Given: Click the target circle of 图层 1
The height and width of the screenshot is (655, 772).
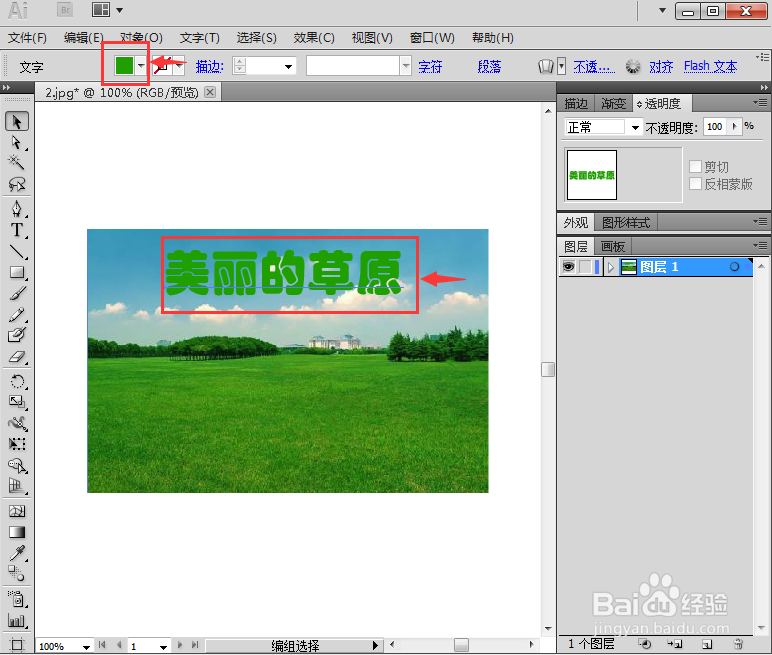Looking at the screenshot, I should pos(734,267).
